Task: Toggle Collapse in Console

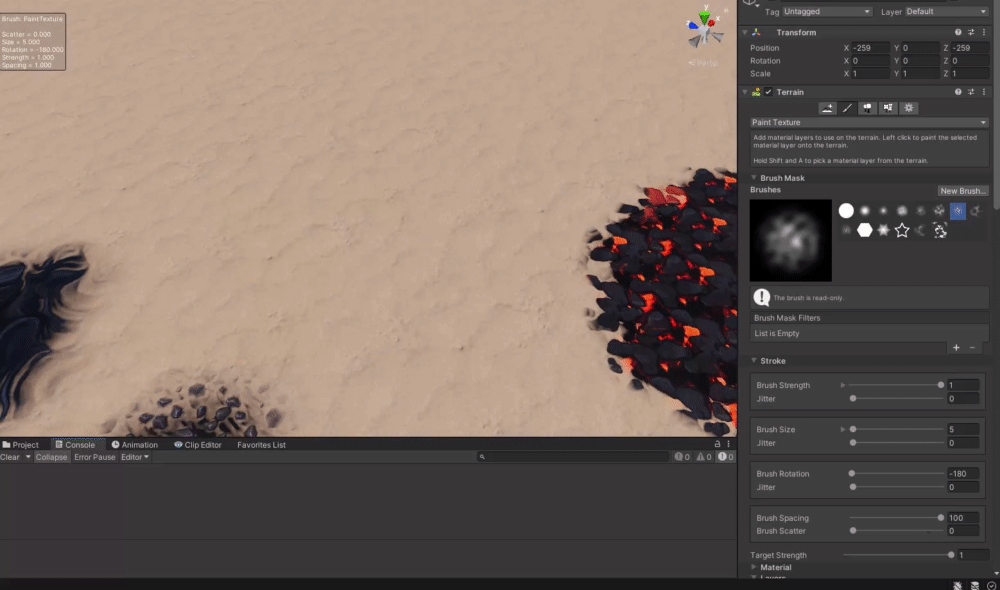Action: click(x=51, y=457)
